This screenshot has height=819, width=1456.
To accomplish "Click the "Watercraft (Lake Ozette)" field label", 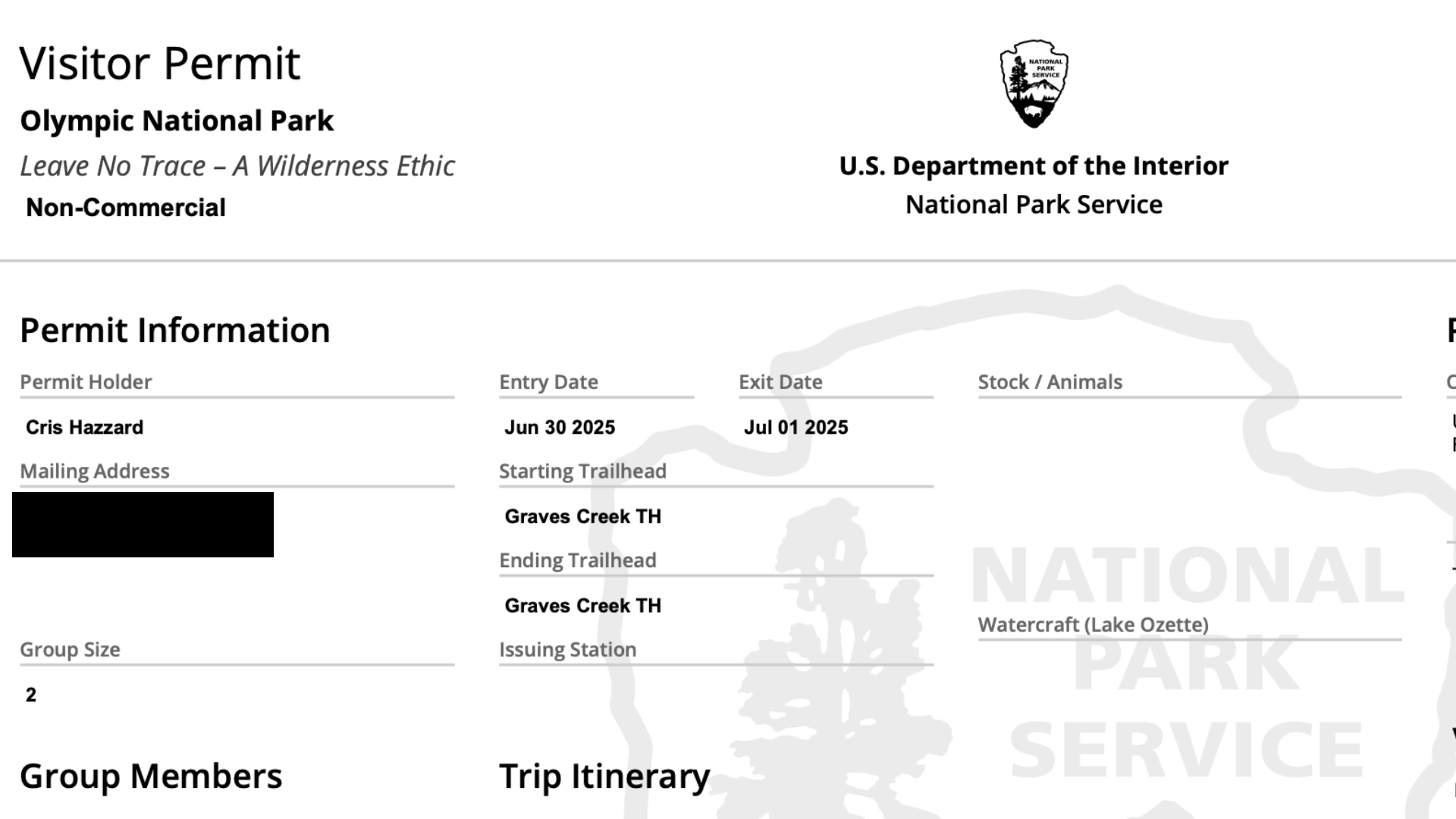I will click(1093, 625).
